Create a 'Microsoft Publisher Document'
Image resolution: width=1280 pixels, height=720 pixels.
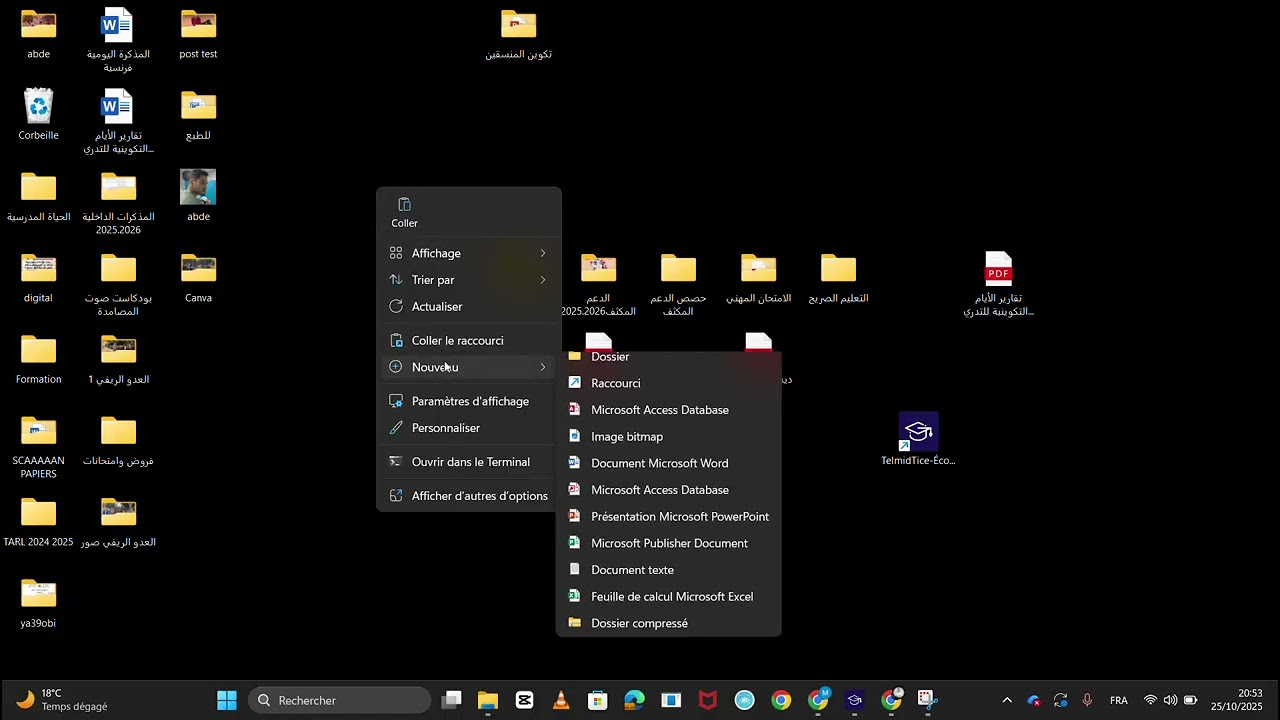point(668,543)
